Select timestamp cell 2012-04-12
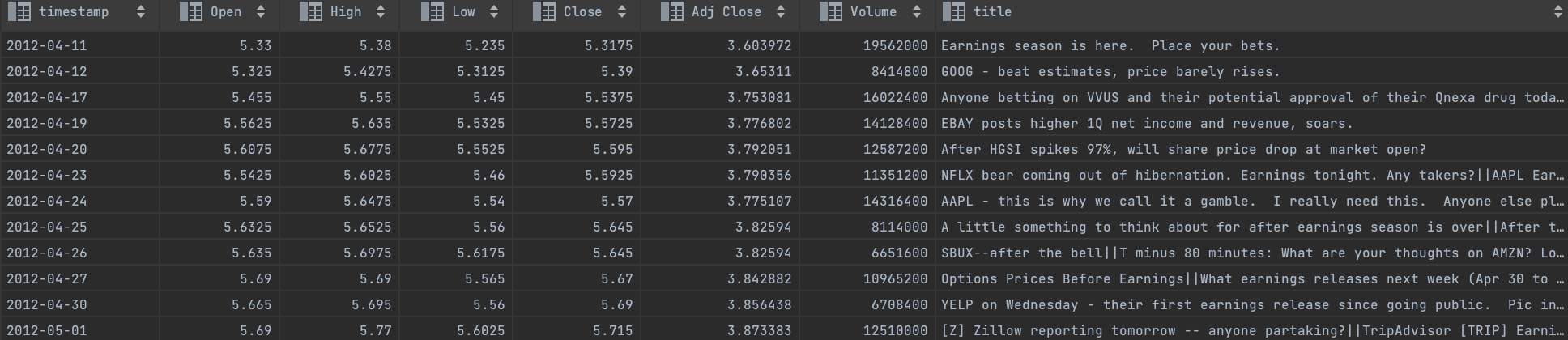This screenshot has width=1568, height=340. 47,72
